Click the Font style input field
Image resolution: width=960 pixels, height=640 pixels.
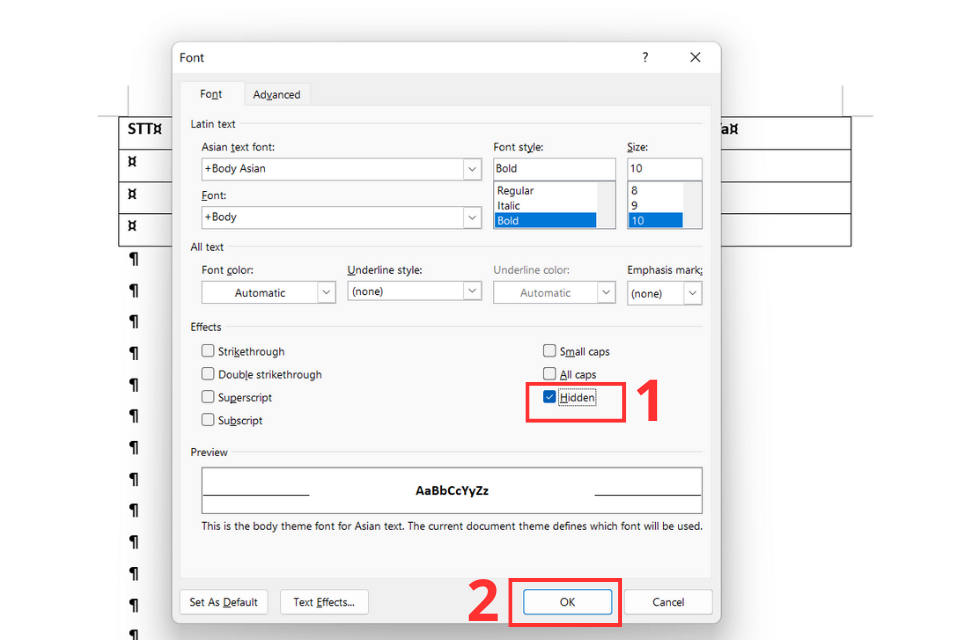pyautogui.click(x=554, y=168)
